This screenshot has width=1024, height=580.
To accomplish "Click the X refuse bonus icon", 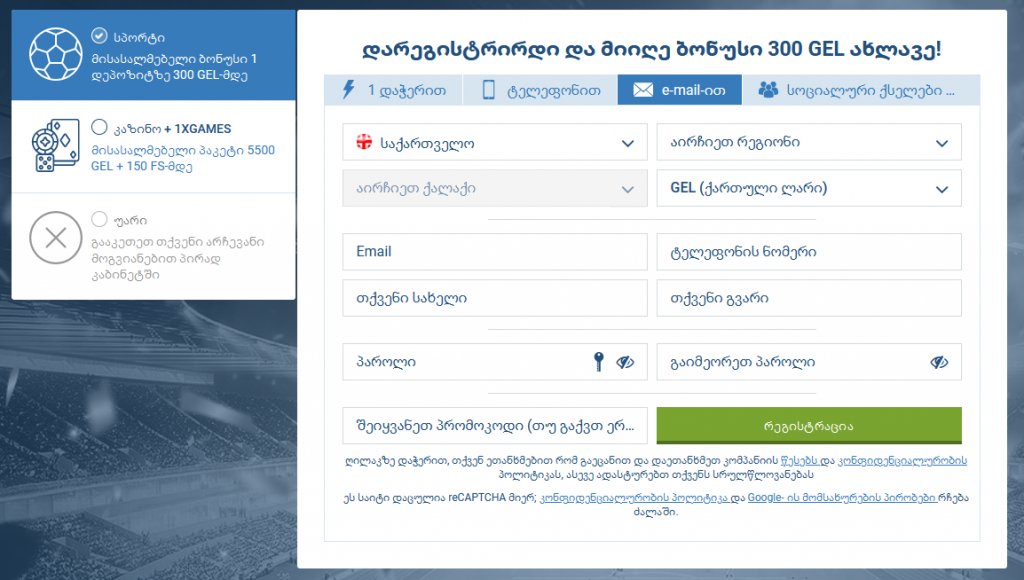I will coord(55,238).
